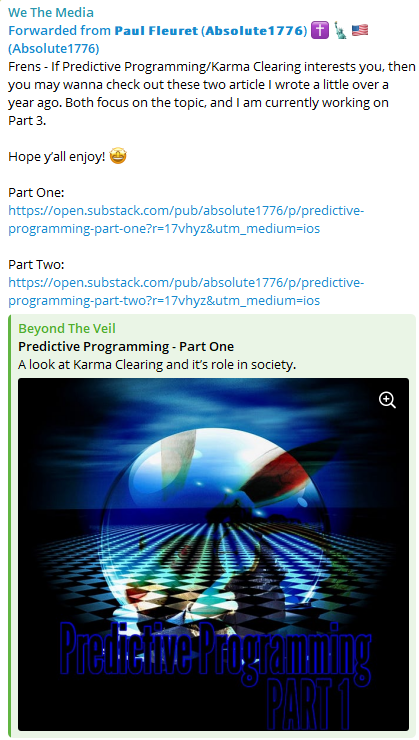Viewport: 419px width, 740px height.
Task: Click the Part Two: label text
Action: (x=36, y=264)
